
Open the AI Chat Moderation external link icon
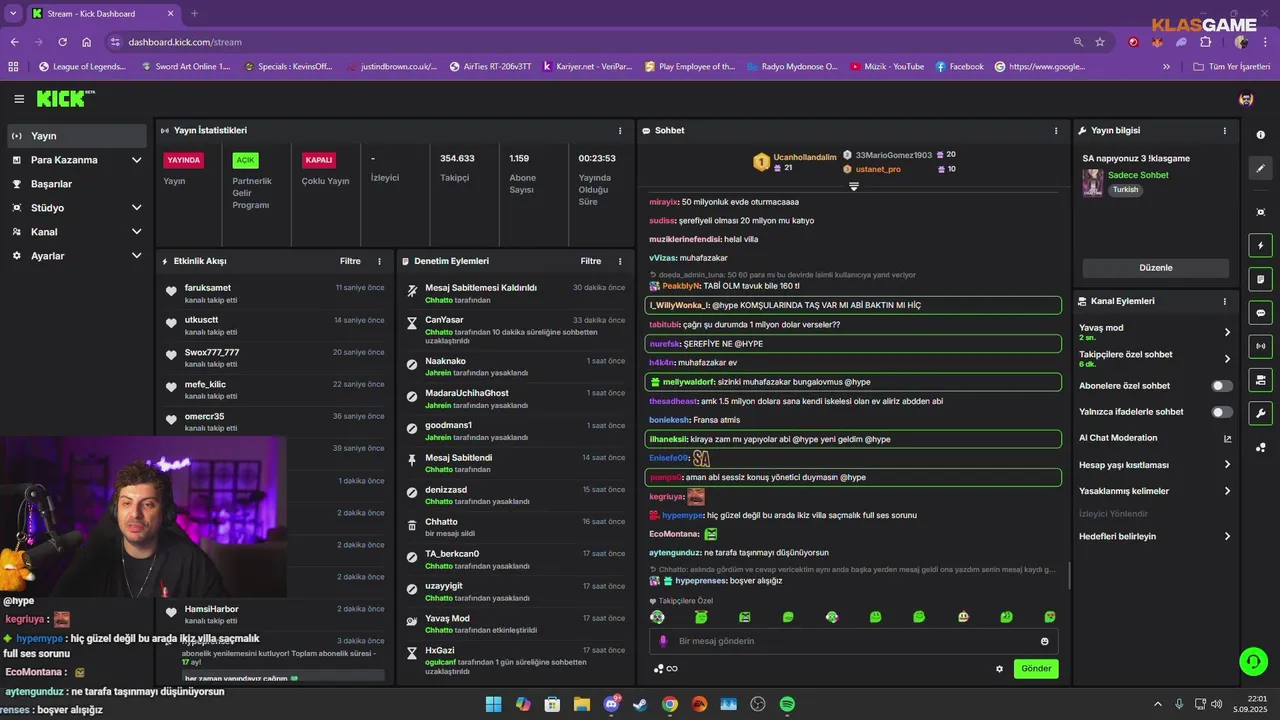[1227, 438]
